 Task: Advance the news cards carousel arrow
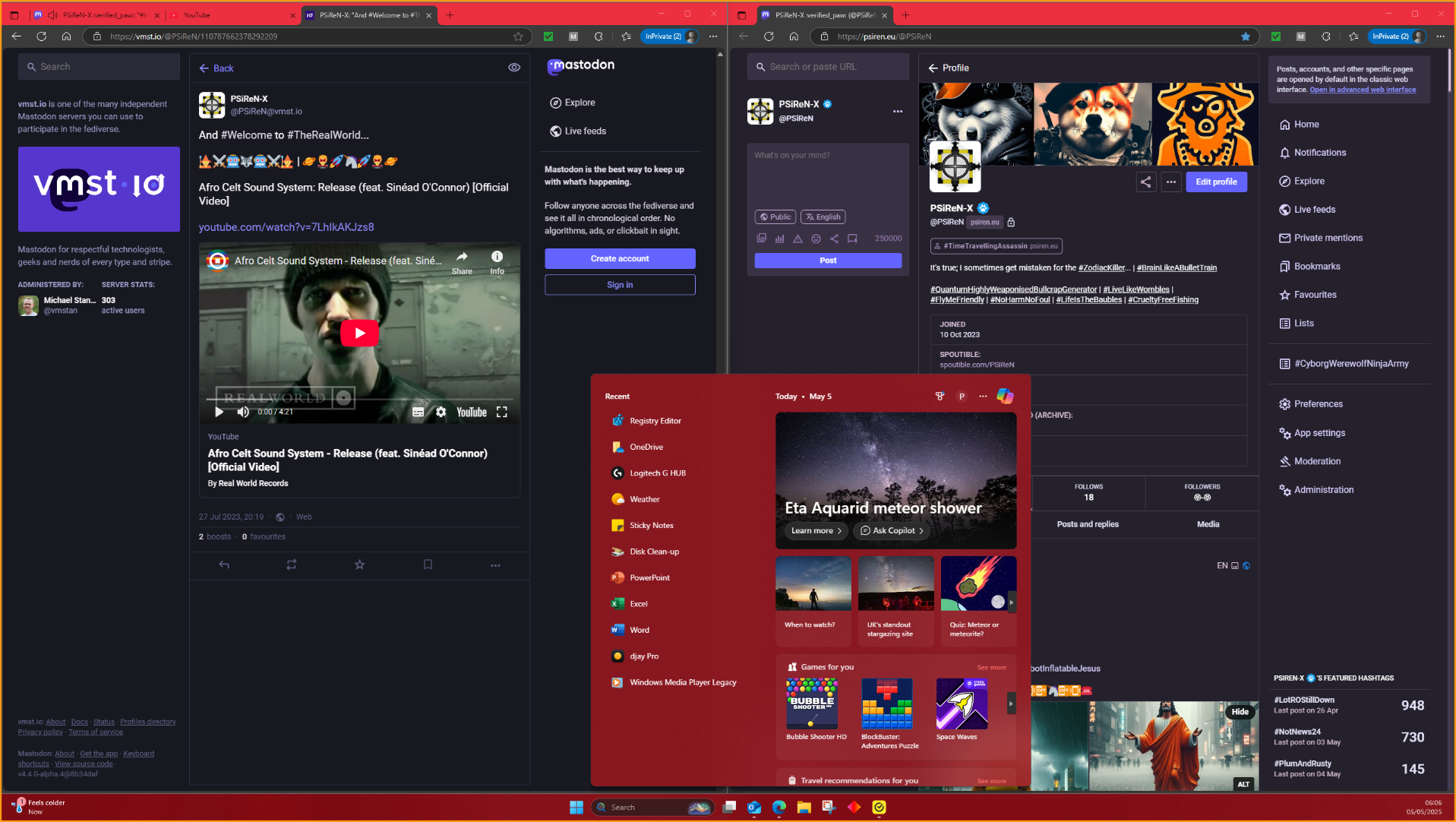1011,602
